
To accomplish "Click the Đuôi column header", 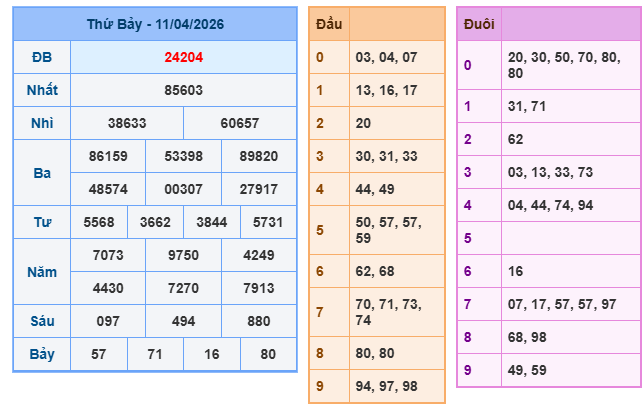I will (x=479, y=24).
